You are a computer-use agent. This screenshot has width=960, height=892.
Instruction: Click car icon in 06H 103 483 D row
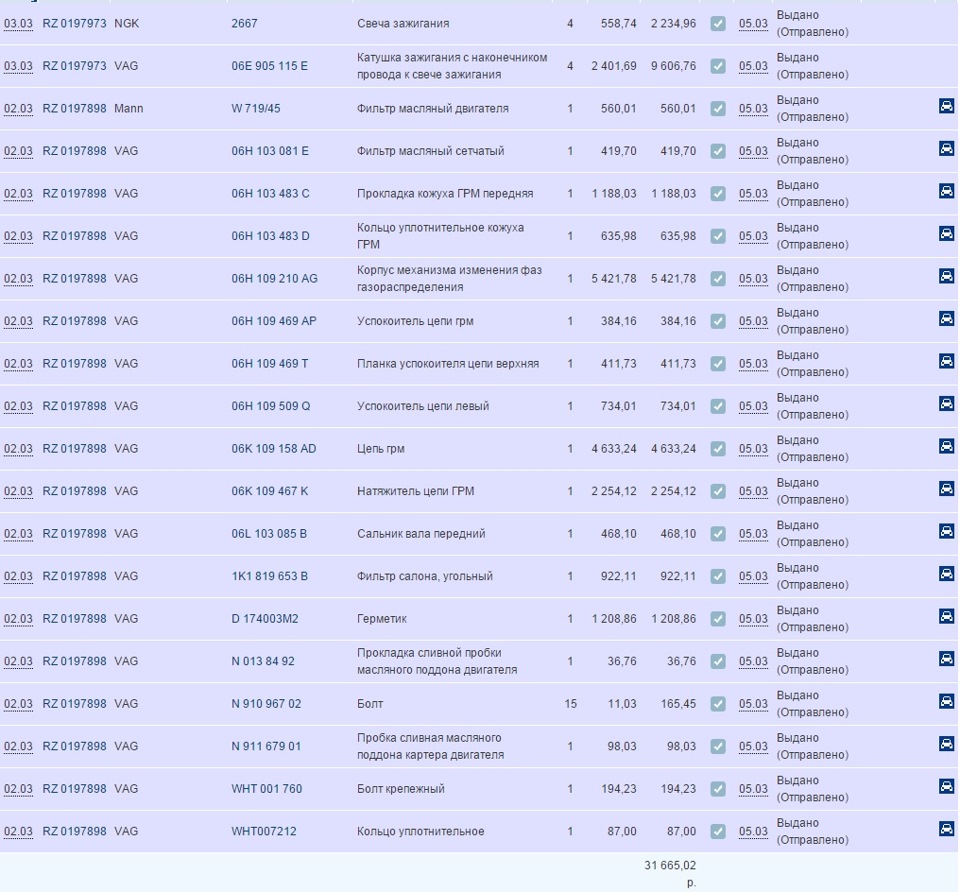[946, 234]
